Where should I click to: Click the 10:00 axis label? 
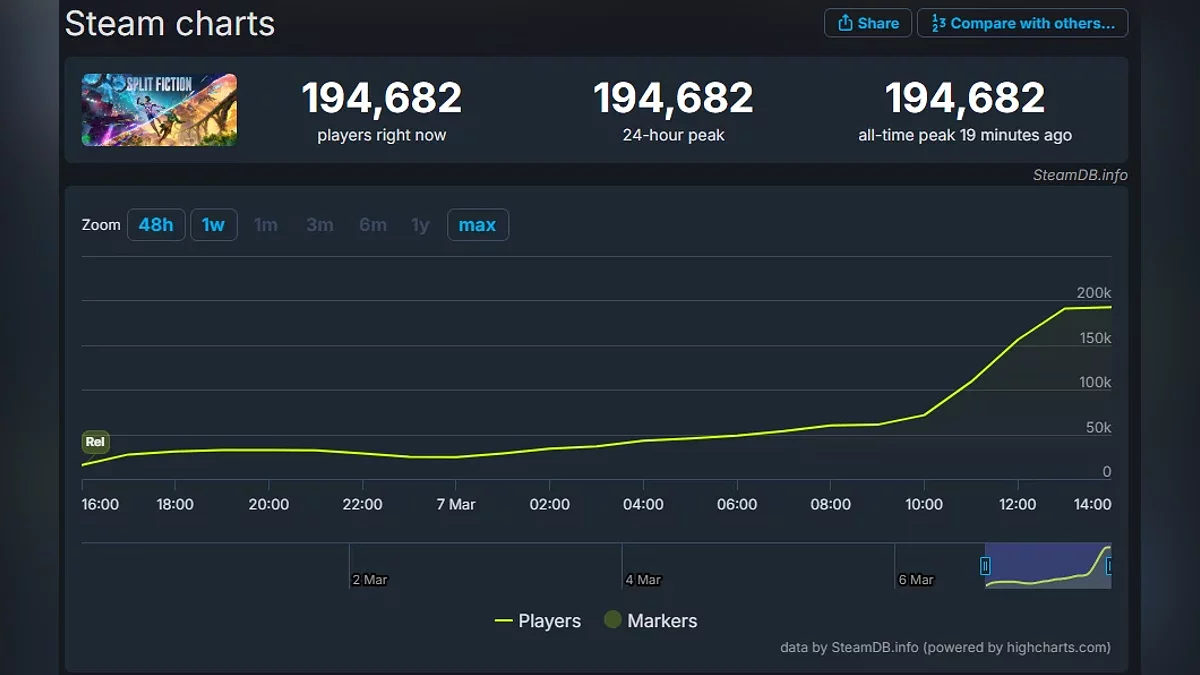[x=924, y=504]
